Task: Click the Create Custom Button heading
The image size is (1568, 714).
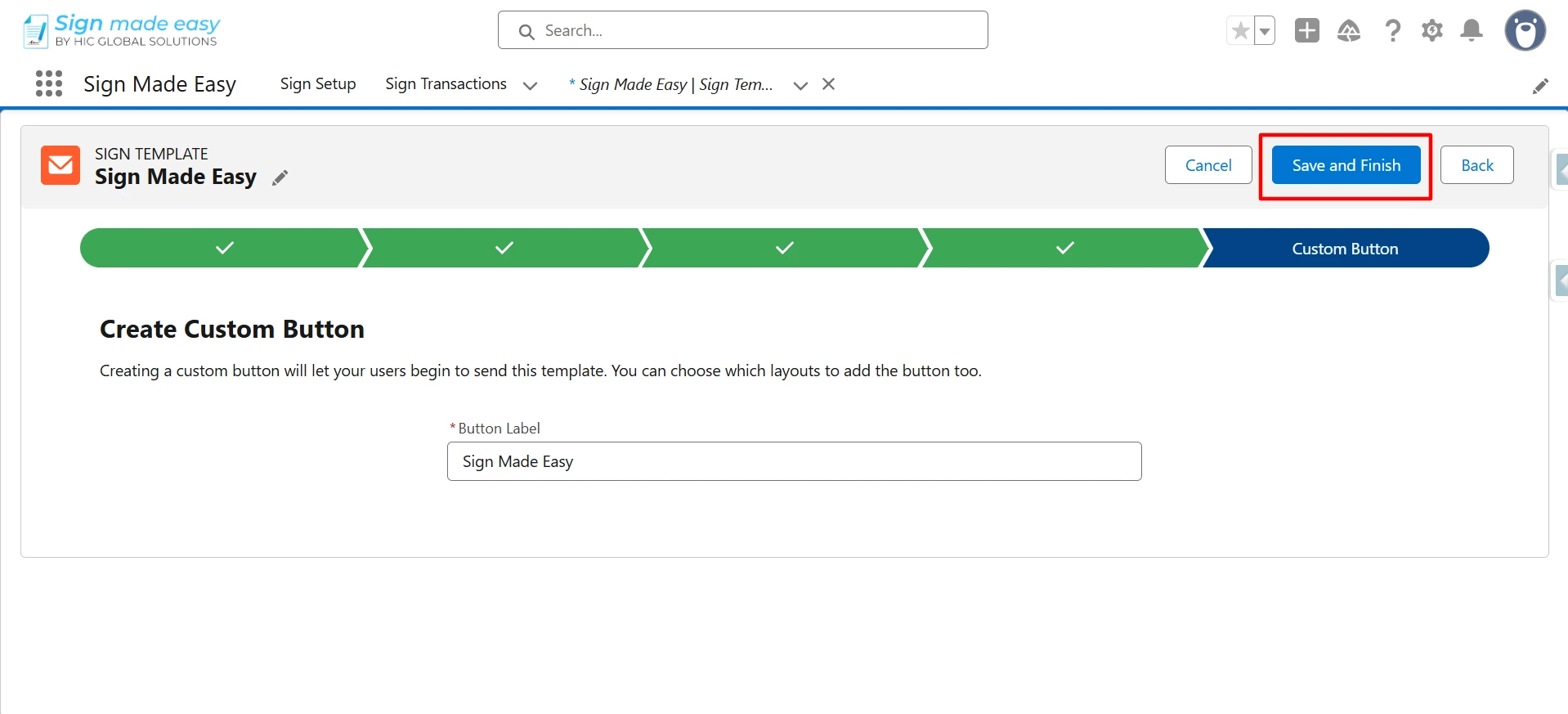Action: pyautogui.click(x=232, y=329)
